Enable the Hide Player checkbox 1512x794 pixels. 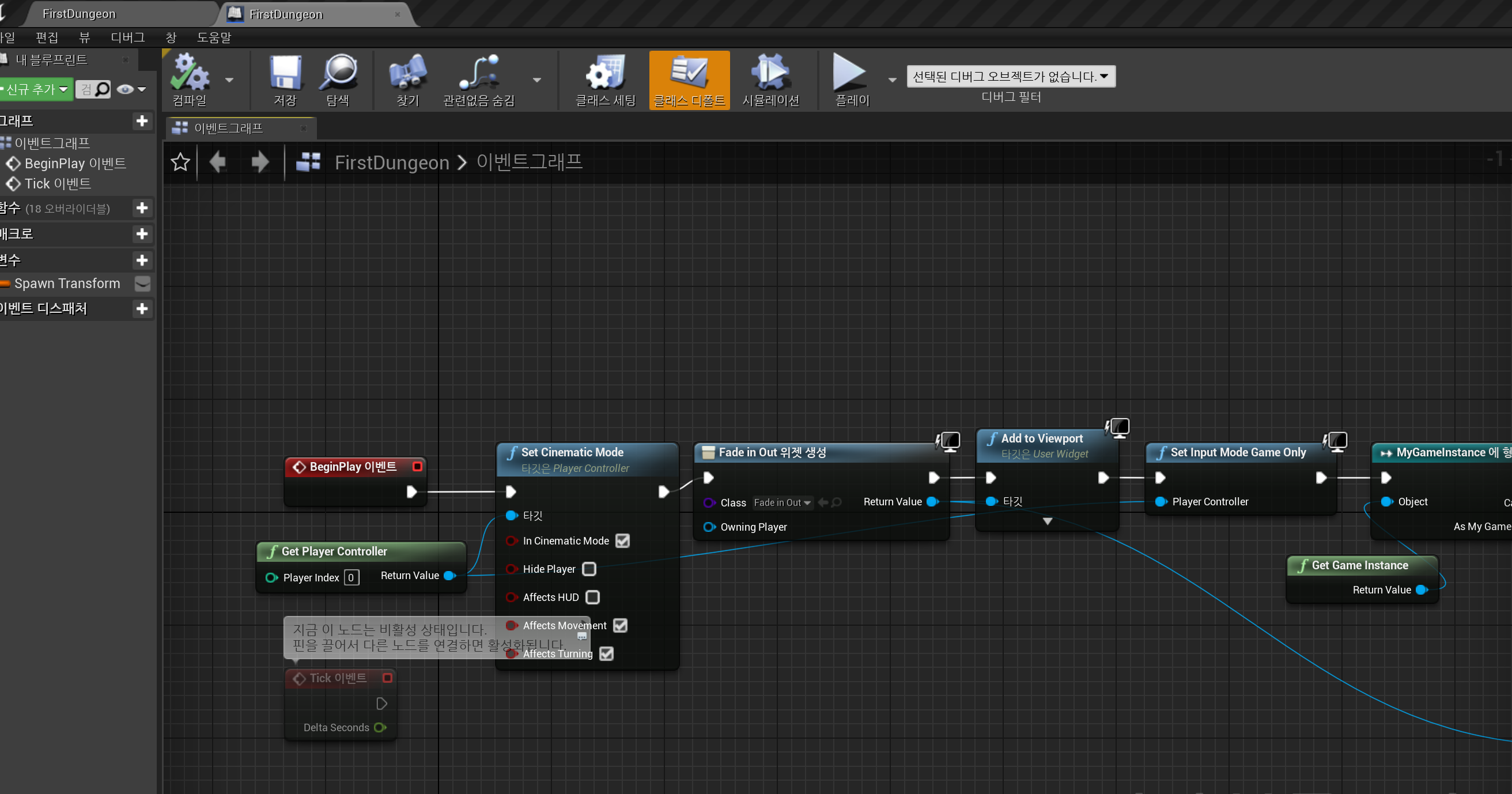589,569
